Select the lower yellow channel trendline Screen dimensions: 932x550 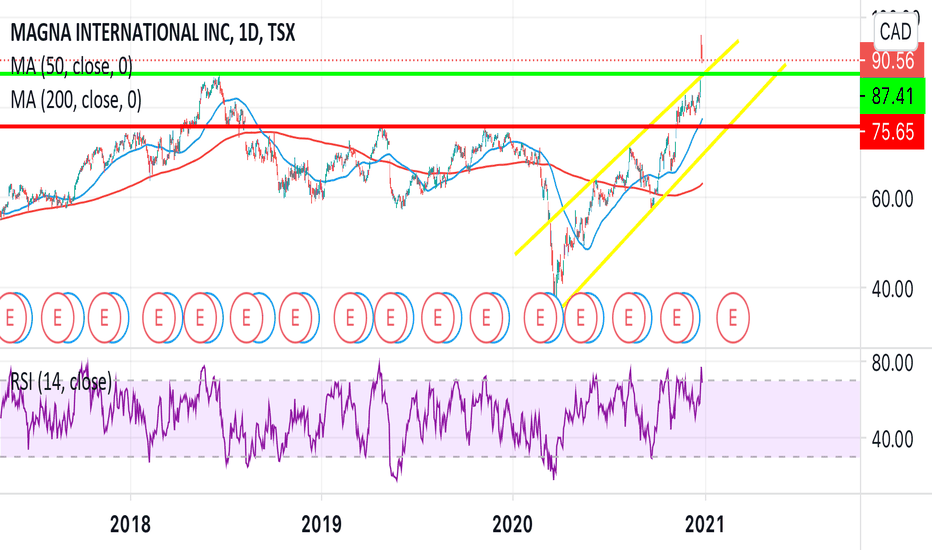(x=674, y=185)
